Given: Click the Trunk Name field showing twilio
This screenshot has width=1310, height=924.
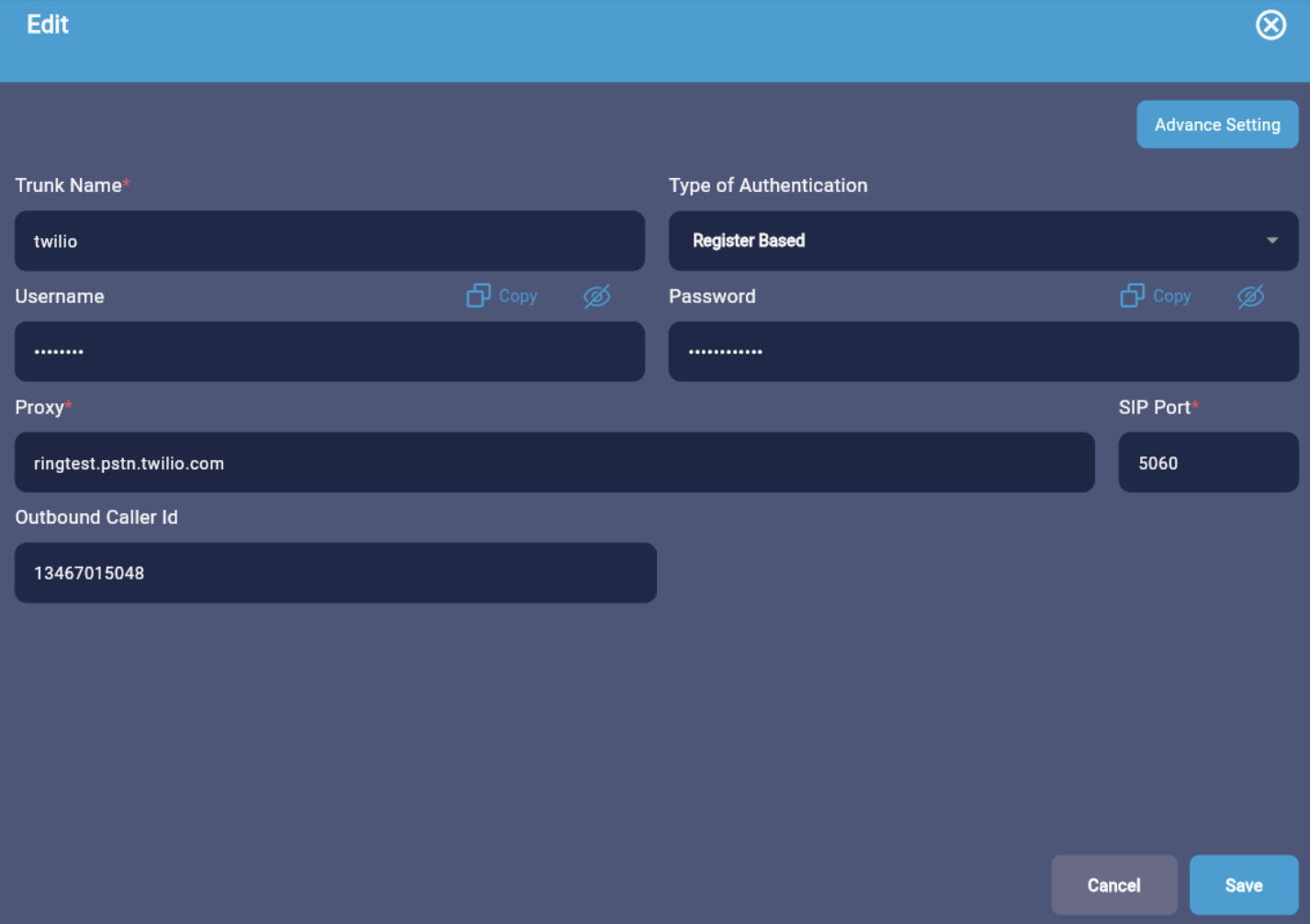Looking at the screenshot, I should point(329,241).
